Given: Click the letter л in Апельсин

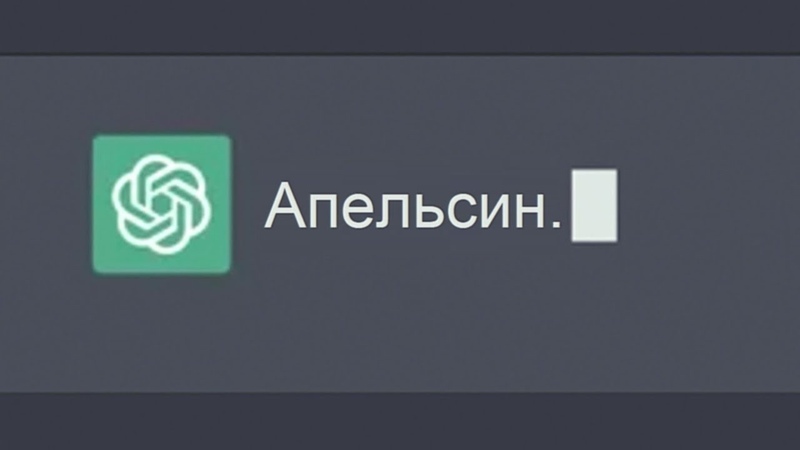Looking at the screenshot, I should 393,211.
